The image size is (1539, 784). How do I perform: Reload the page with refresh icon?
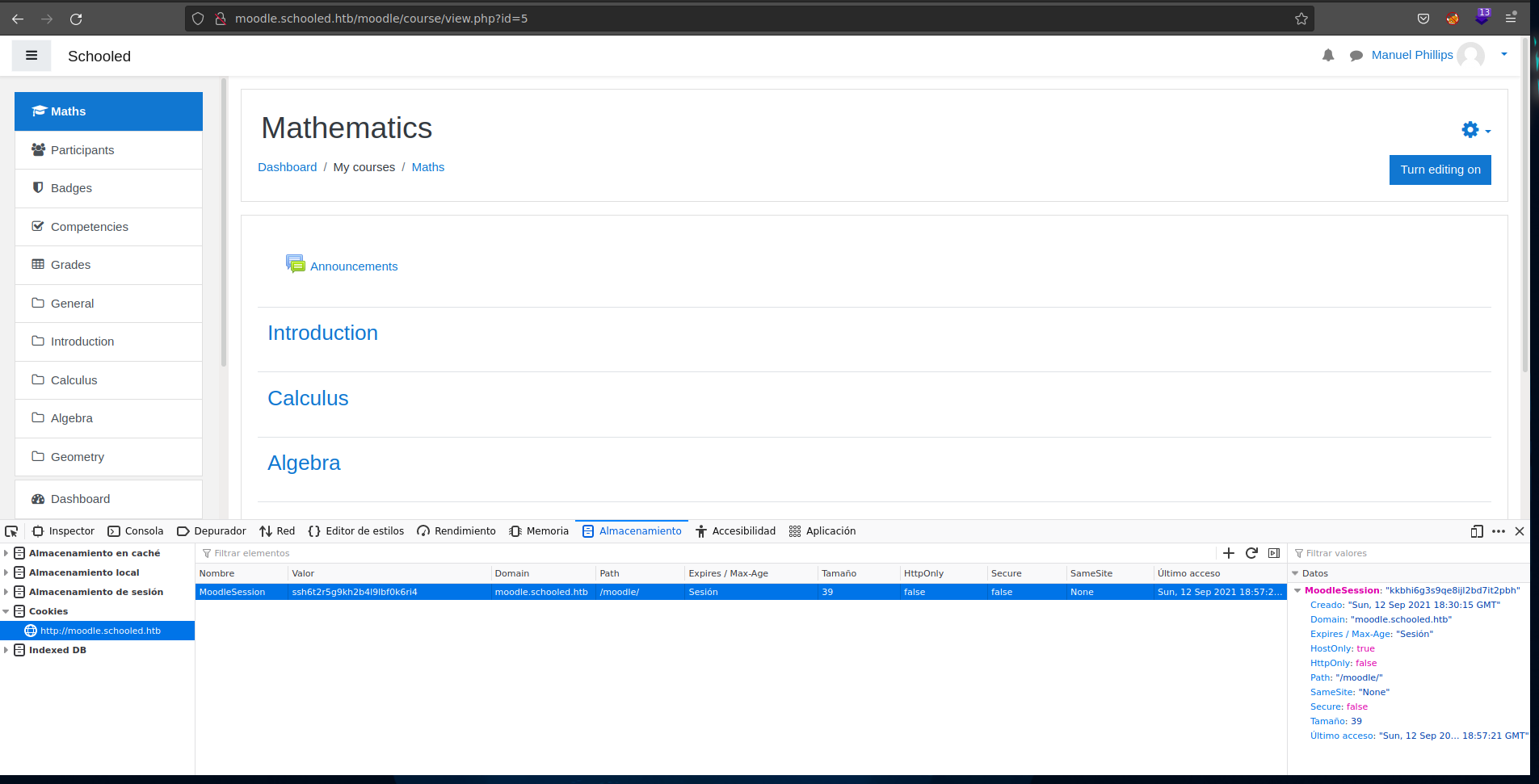coord(76,19)
